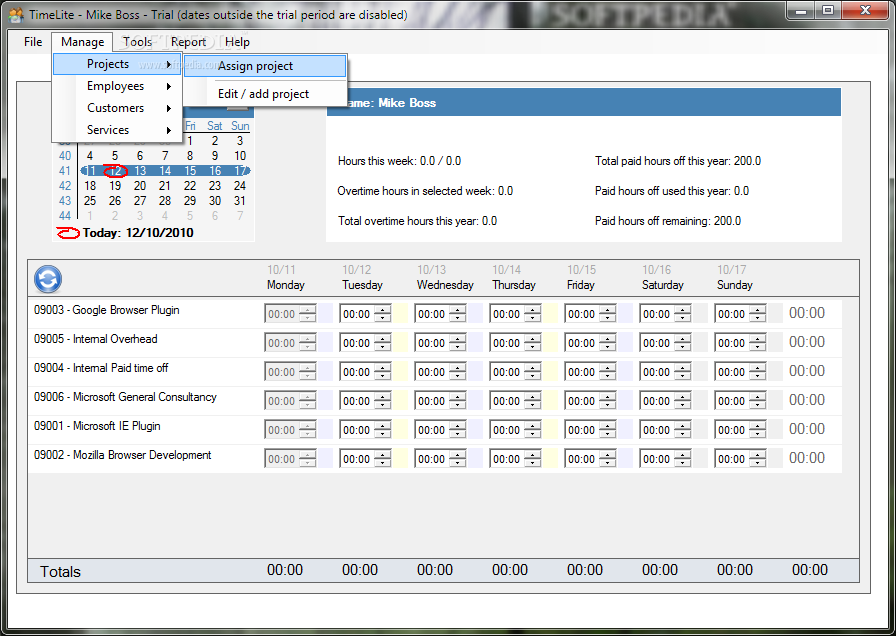The width and height of the screenshot is (896, 636).
Task: Click the blue circular refresh icon
Action: (48, 279)
